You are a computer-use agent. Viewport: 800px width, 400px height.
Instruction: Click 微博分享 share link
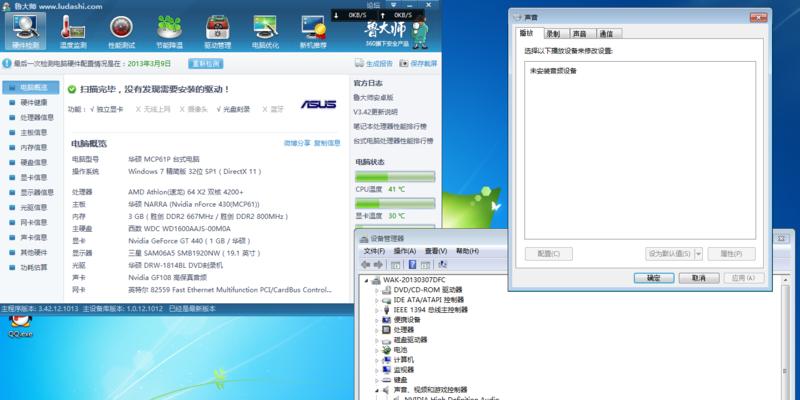(297, 143)
